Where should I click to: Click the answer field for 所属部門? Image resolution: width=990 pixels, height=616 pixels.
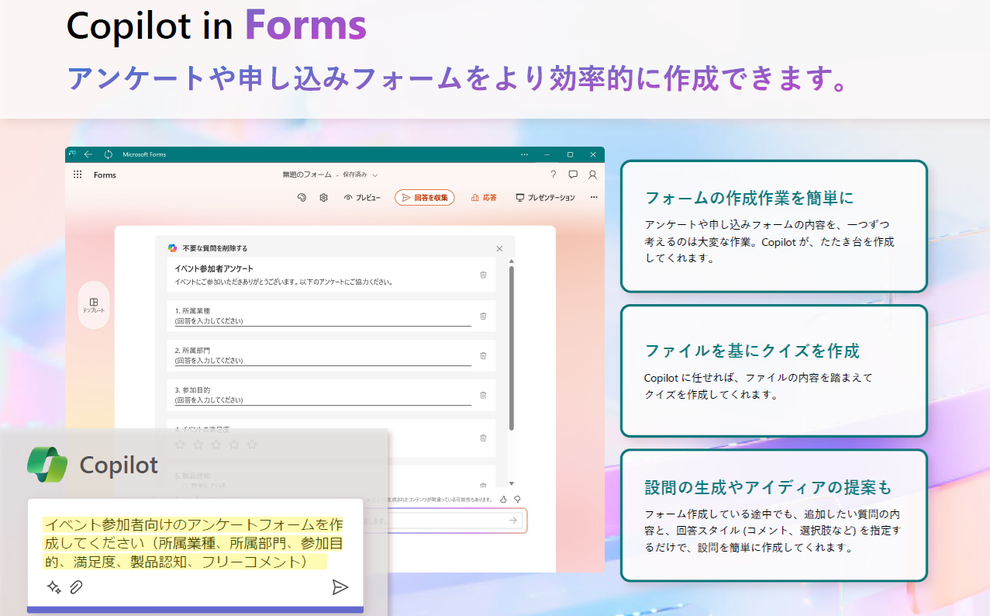pyautogui.click(x=323, y=361)
